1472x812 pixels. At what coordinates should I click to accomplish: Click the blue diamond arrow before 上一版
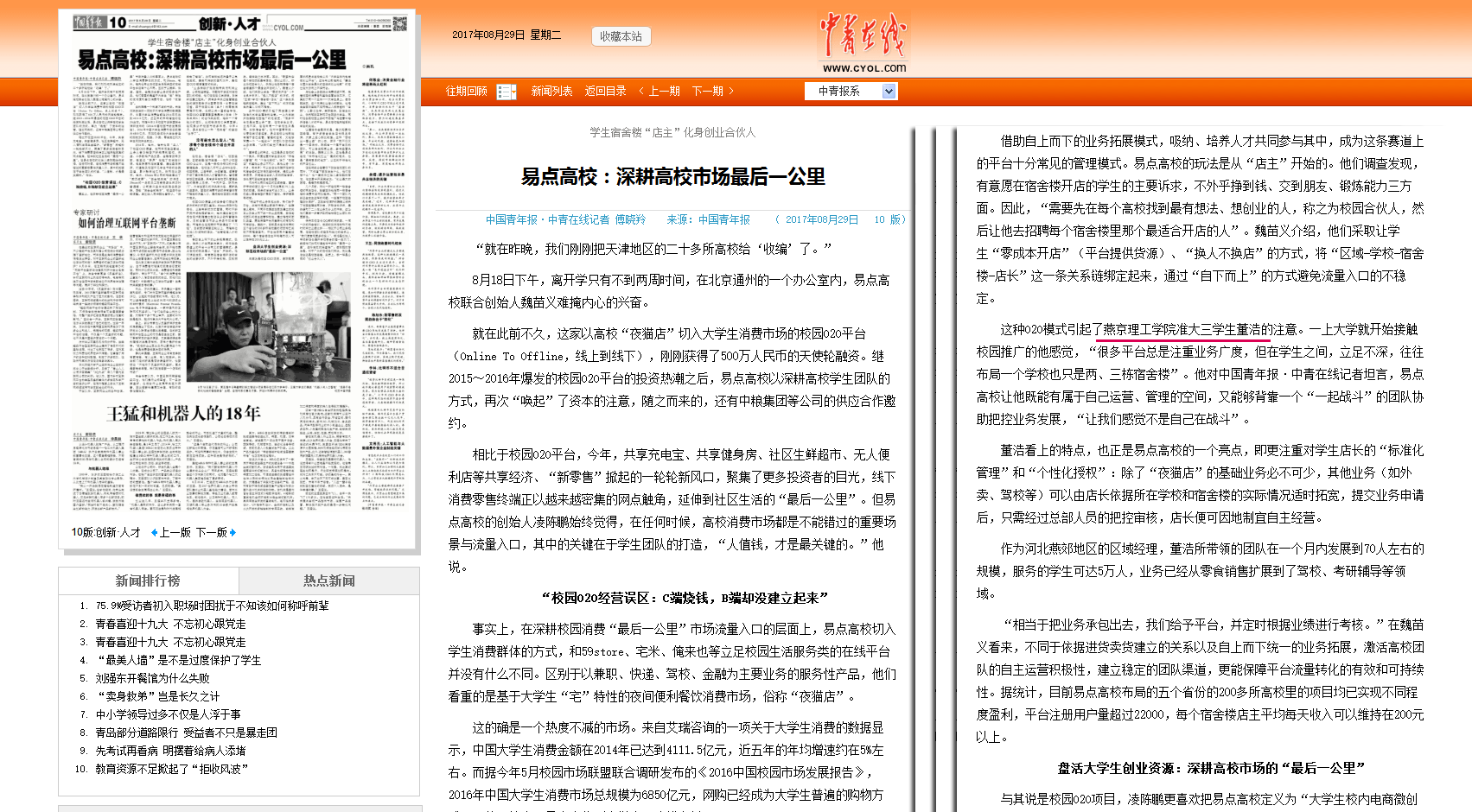[156, 532]
